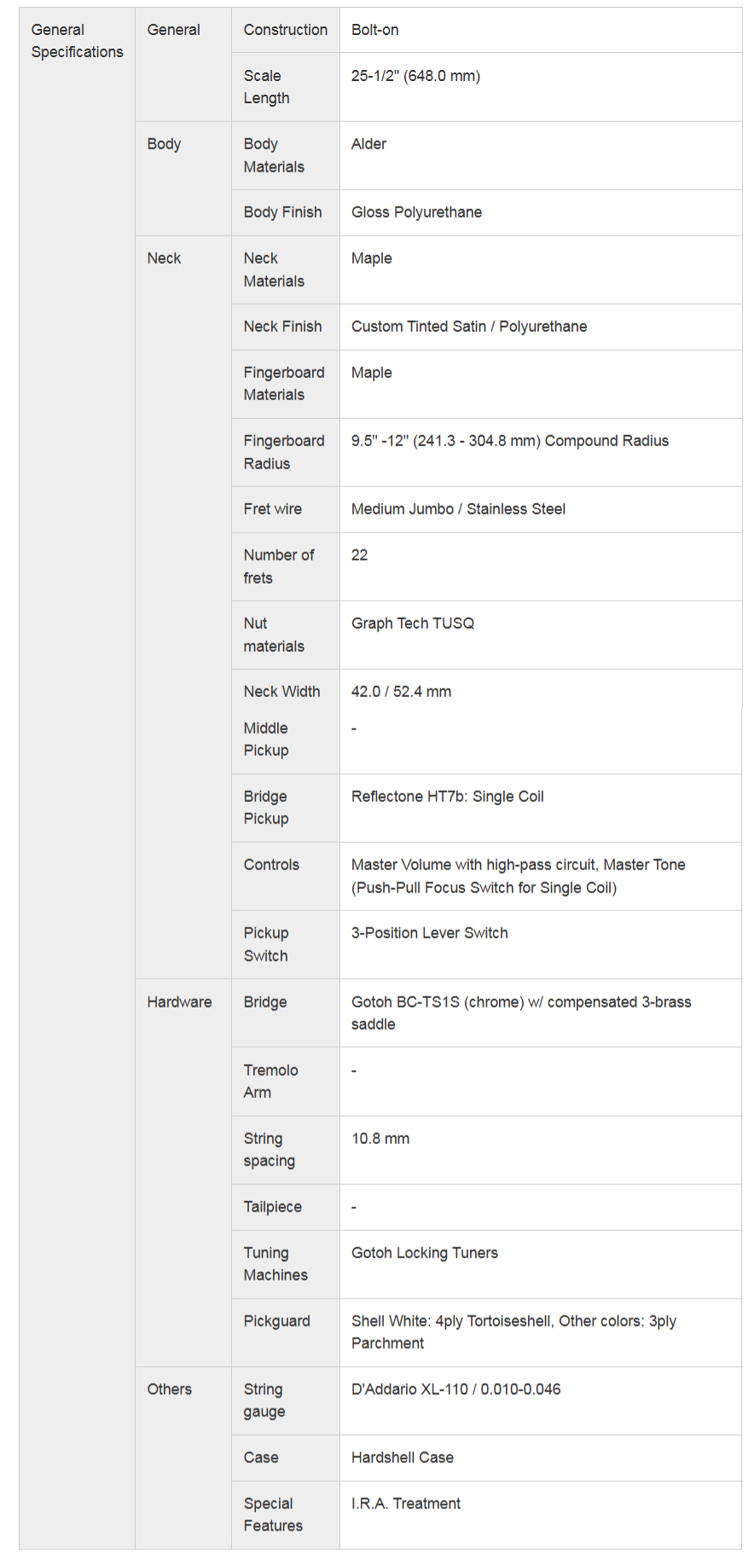Click the Reflectone HT7b: Single Coil text

(x=447, y=797)
